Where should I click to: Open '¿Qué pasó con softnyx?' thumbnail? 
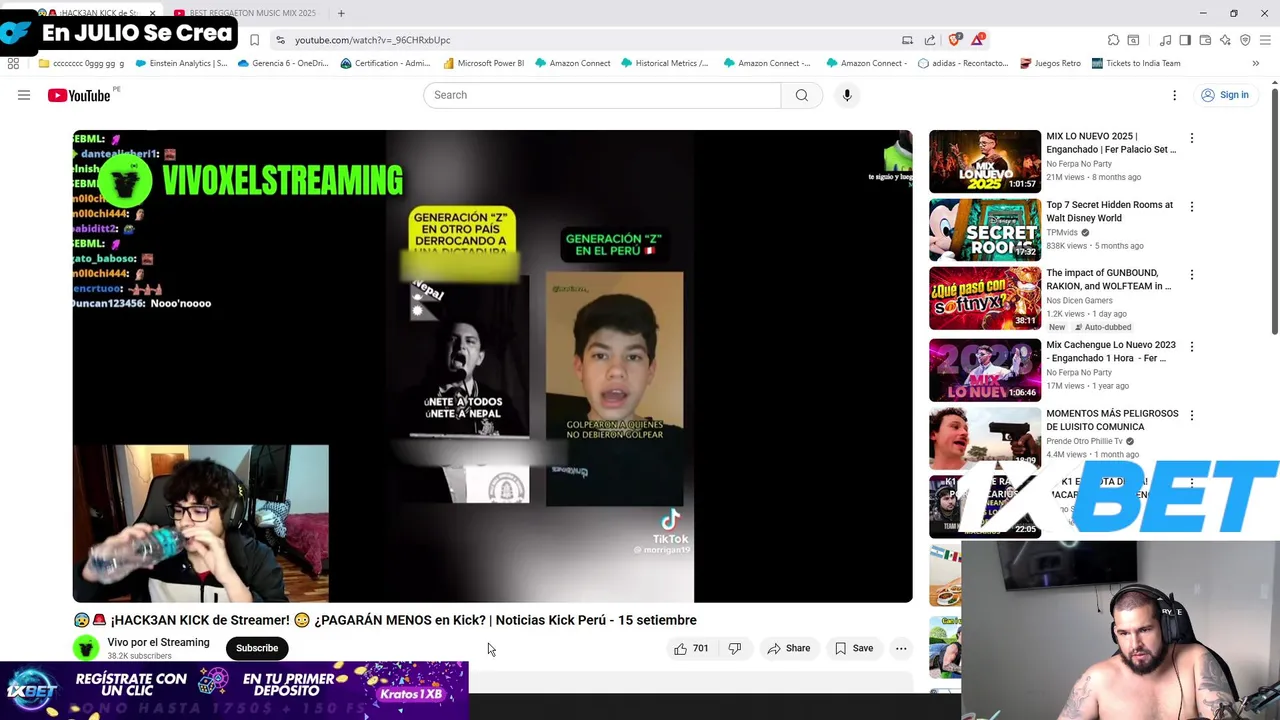(985, 298)
